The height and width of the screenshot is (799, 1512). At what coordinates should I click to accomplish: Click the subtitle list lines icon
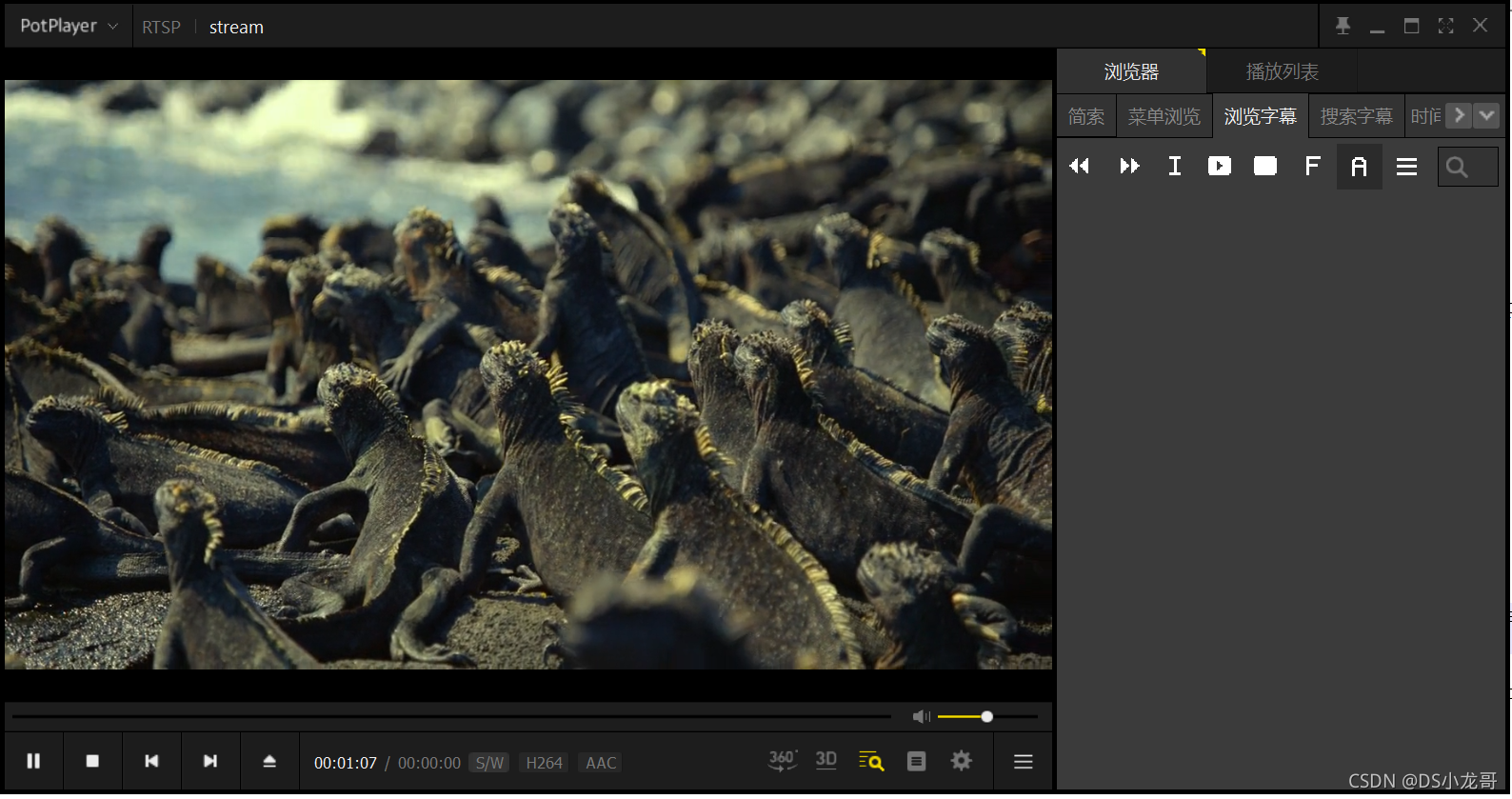pos(1406,167)
